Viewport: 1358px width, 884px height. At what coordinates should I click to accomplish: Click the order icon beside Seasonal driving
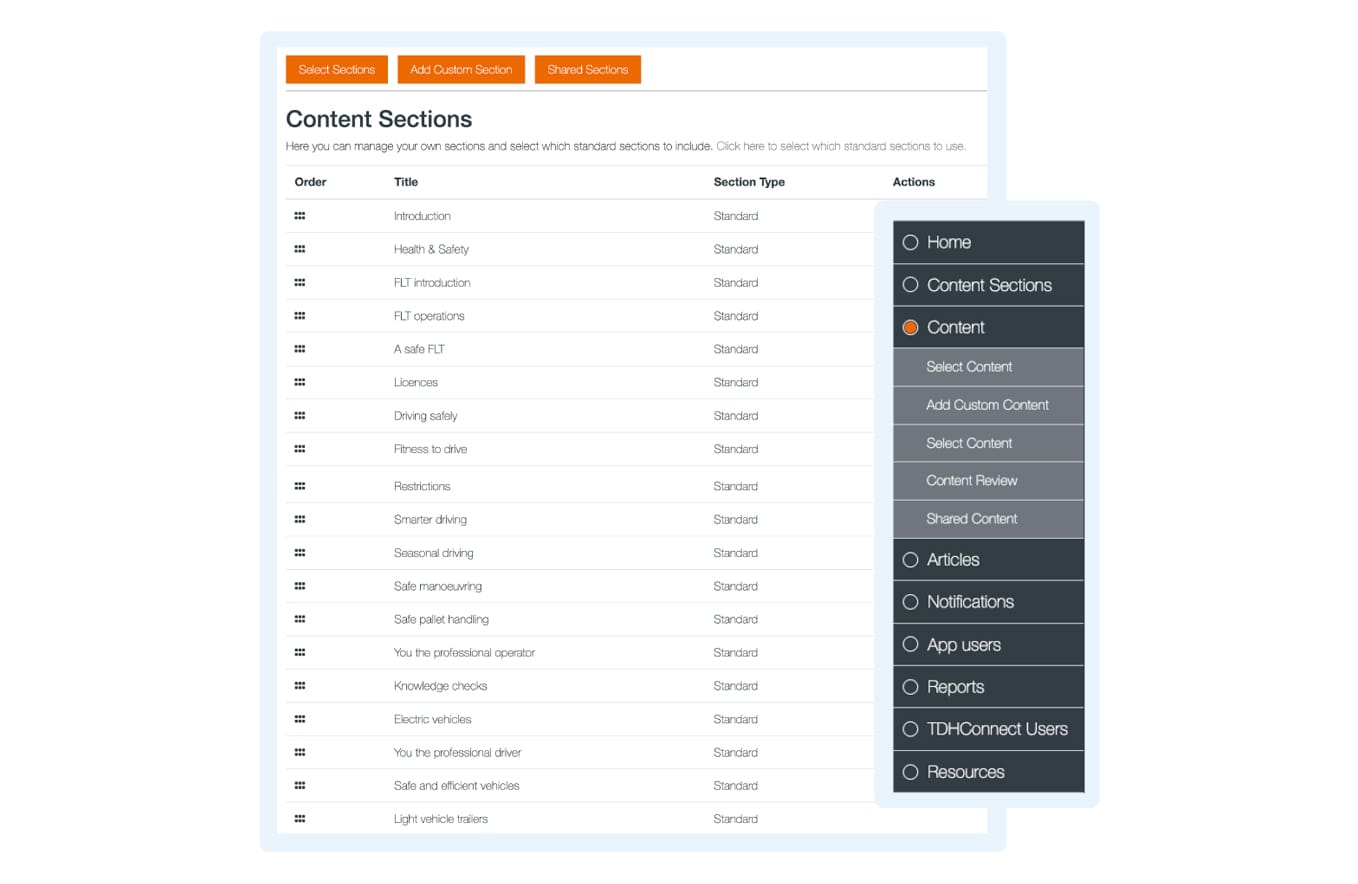coord(300,553)
